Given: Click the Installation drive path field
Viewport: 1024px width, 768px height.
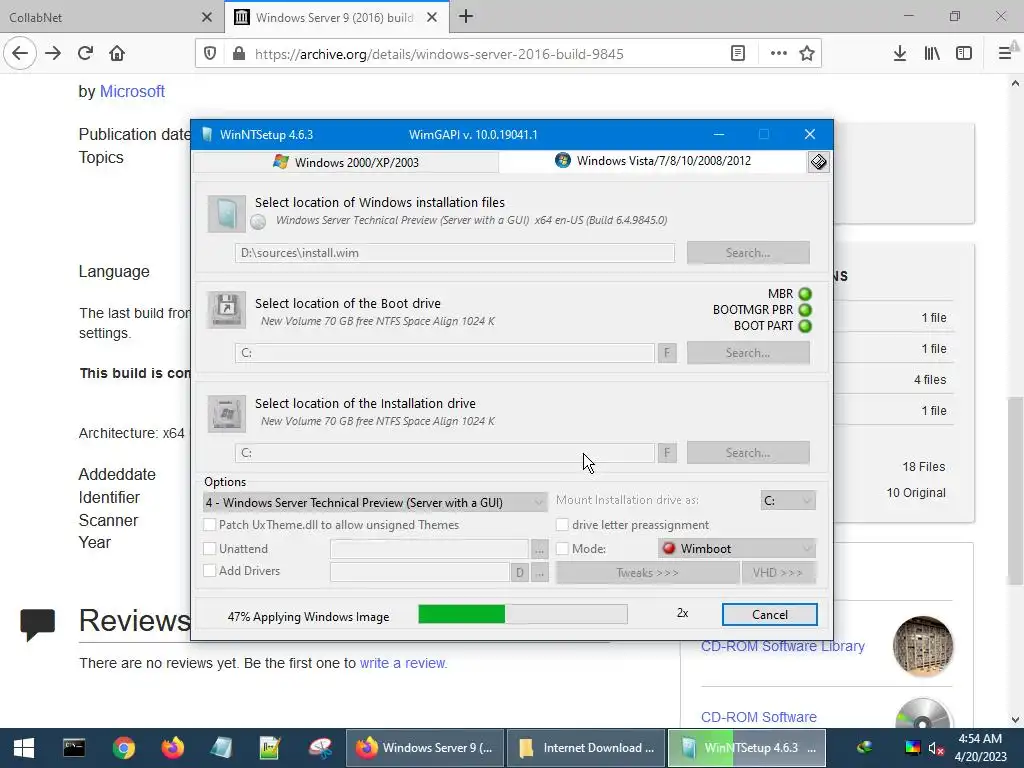Looking at the screenshot, I should (444, 453).
